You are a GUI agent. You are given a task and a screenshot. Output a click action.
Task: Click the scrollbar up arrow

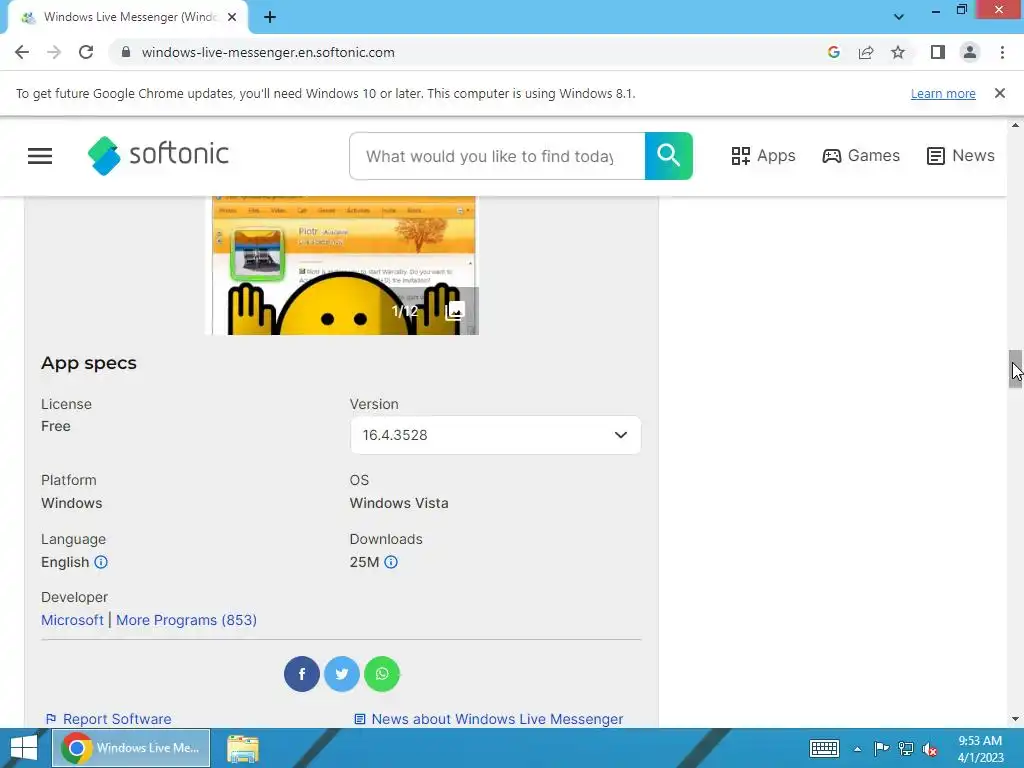click(1015, 125)
